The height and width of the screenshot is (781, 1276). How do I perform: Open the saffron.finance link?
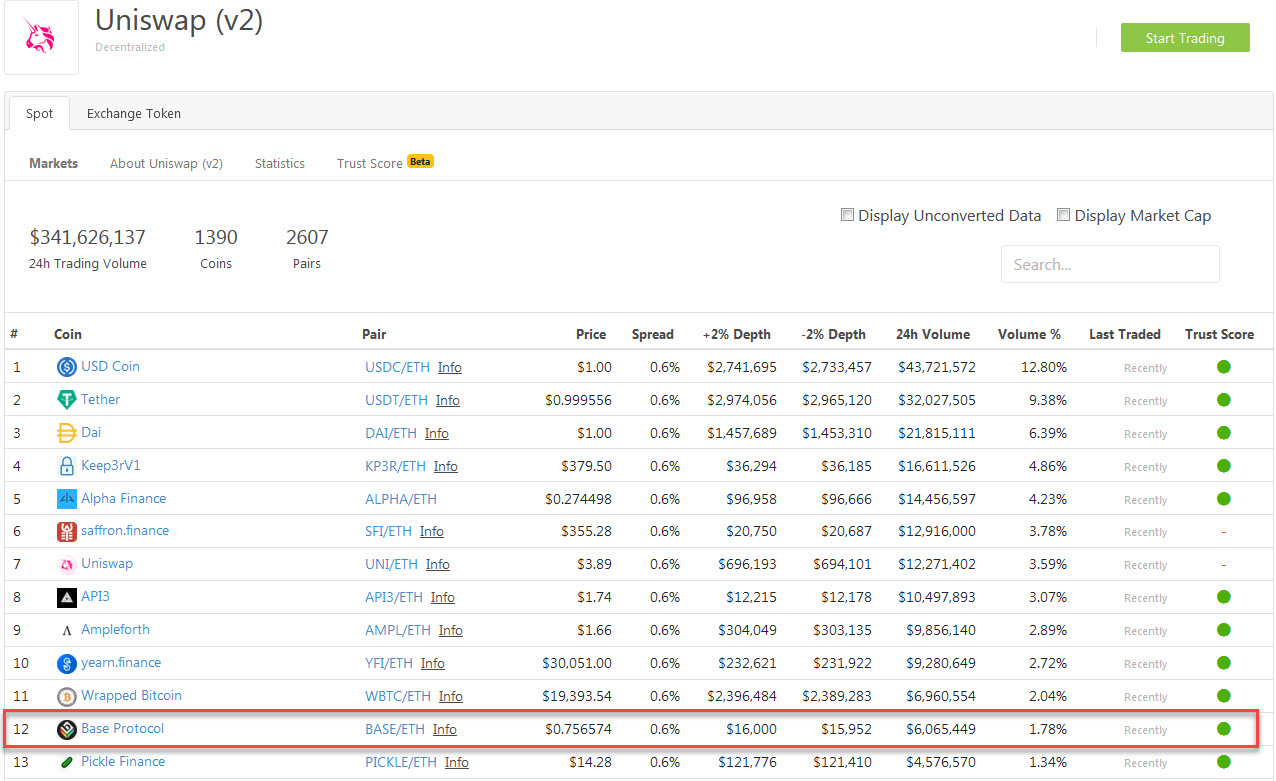click(125, 531)
